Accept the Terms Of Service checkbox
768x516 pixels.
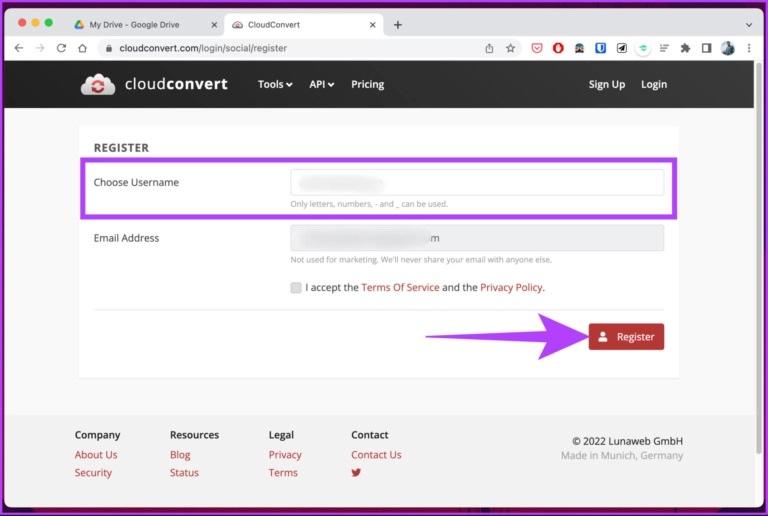click(296, 287)
